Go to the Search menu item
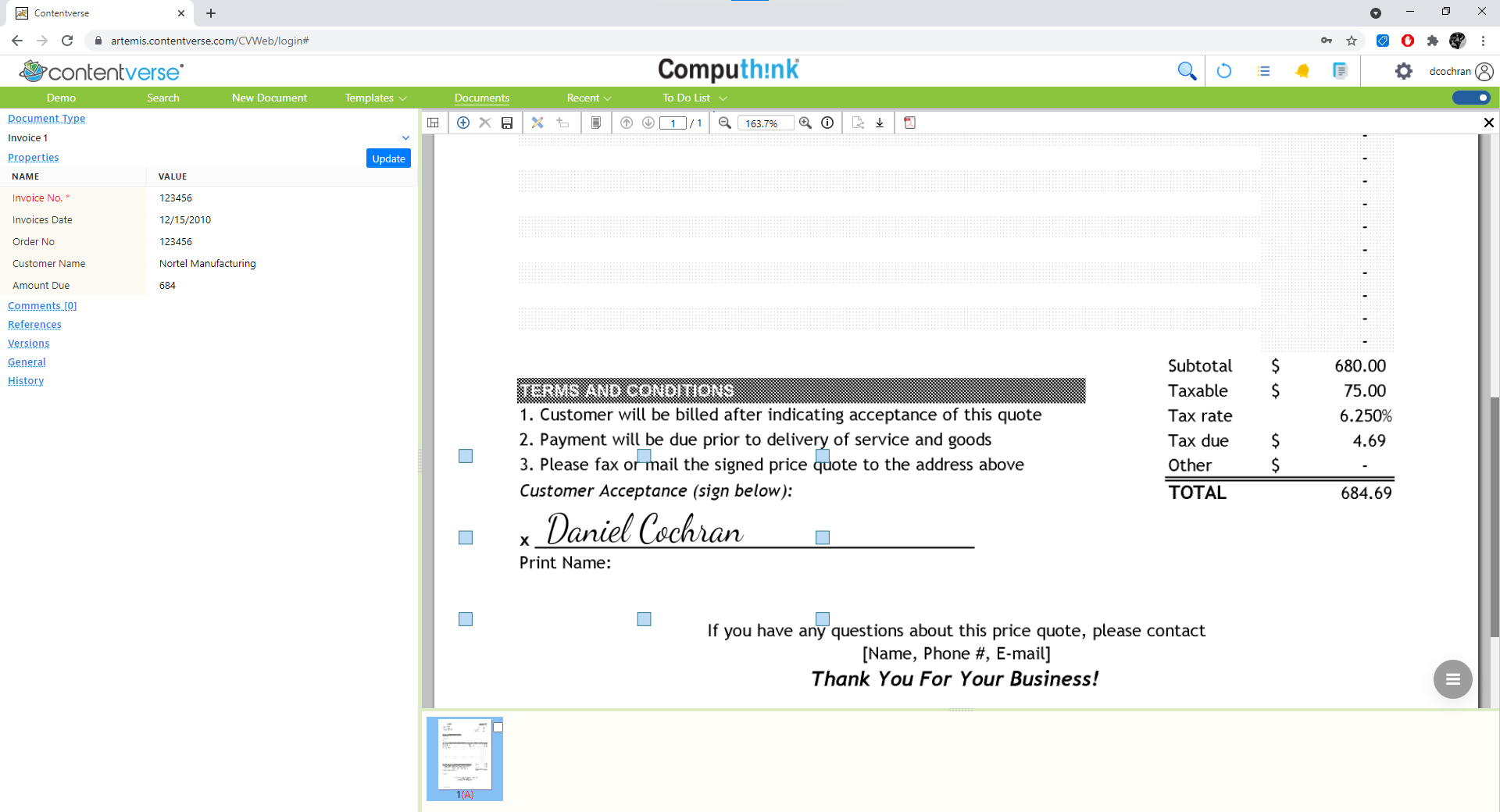Screen dimensions: 1500x812 163,98
